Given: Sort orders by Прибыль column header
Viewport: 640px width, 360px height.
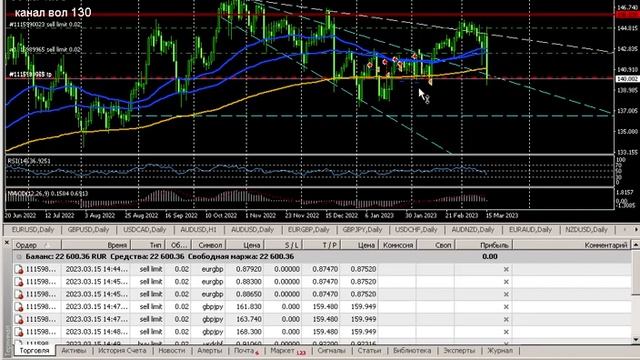Looking at the screenshot, I should click(x=484, y=245).
